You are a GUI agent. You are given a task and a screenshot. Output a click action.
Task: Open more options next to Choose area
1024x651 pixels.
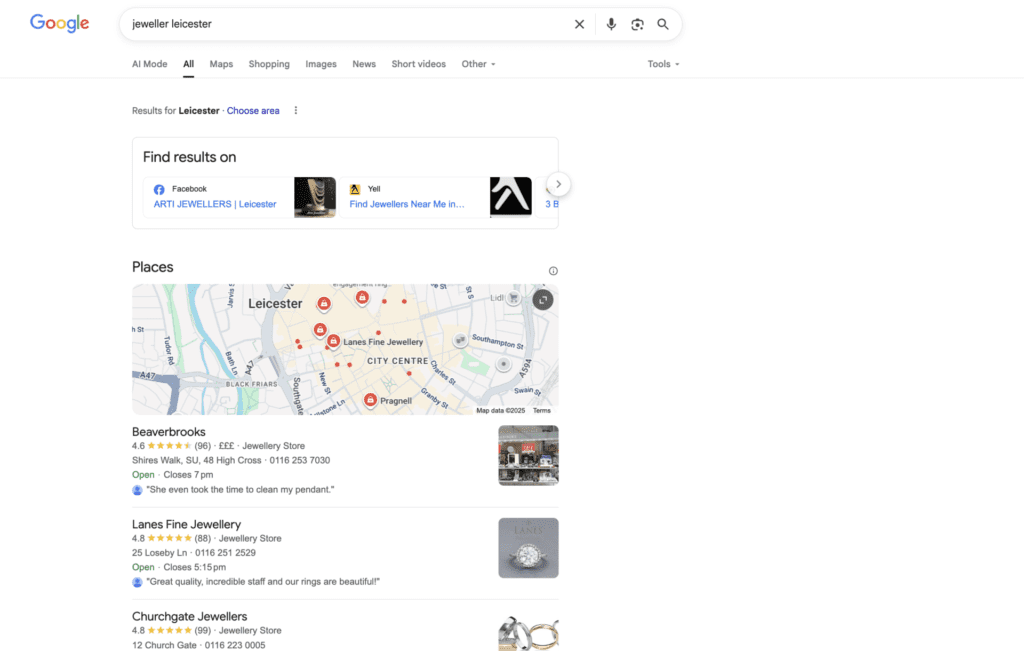(295, 111)
